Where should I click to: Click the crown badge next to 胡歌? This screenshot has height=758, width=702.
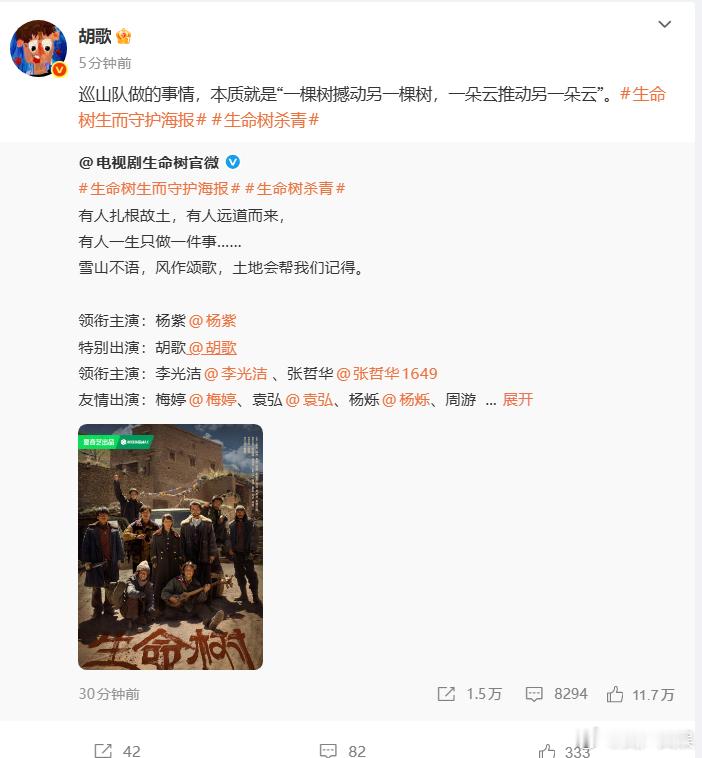(124, 36)
